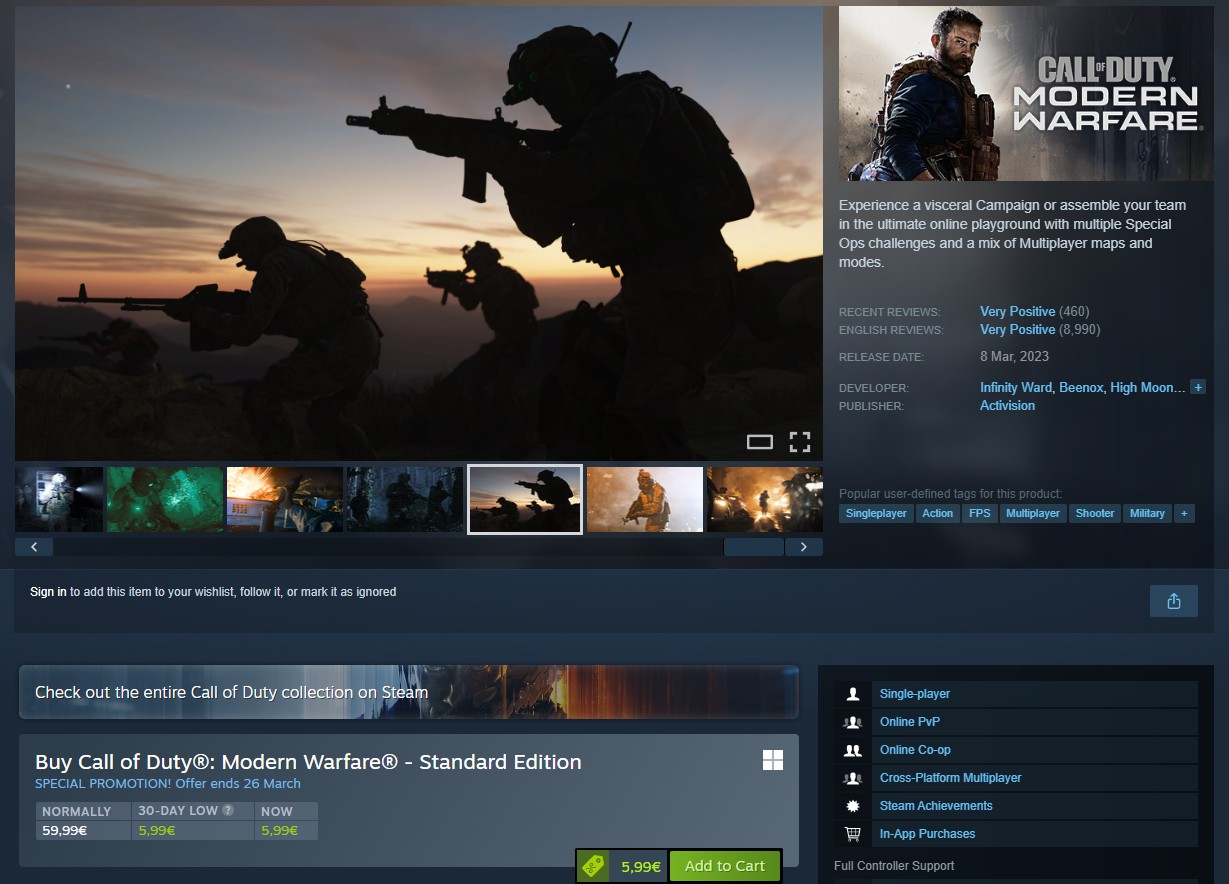Click the main sunset silhouette screenshot
Screen dimensions: 1229x884
pos(419,233)
